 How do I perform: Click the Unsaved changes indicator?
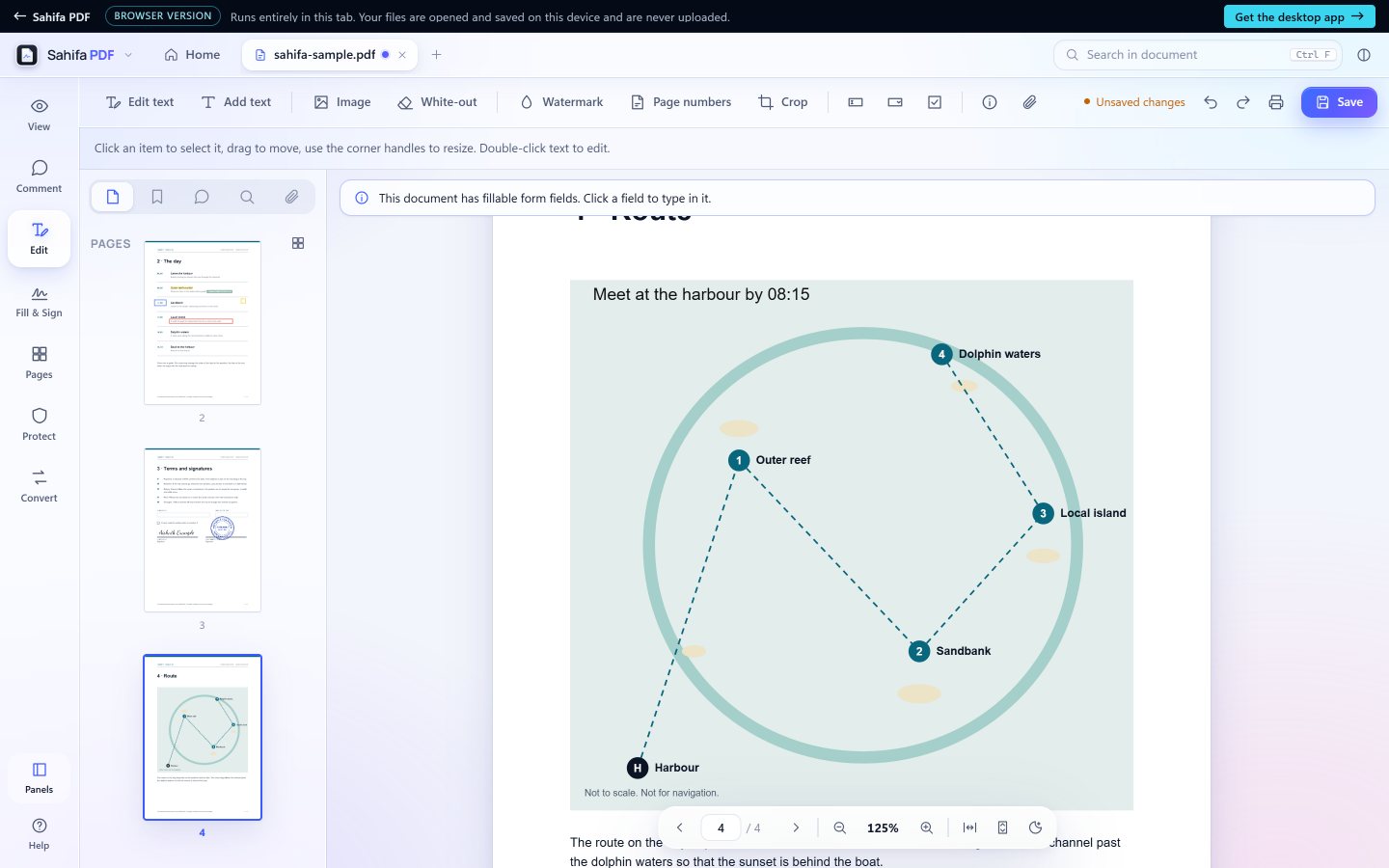pos(1134,102)
